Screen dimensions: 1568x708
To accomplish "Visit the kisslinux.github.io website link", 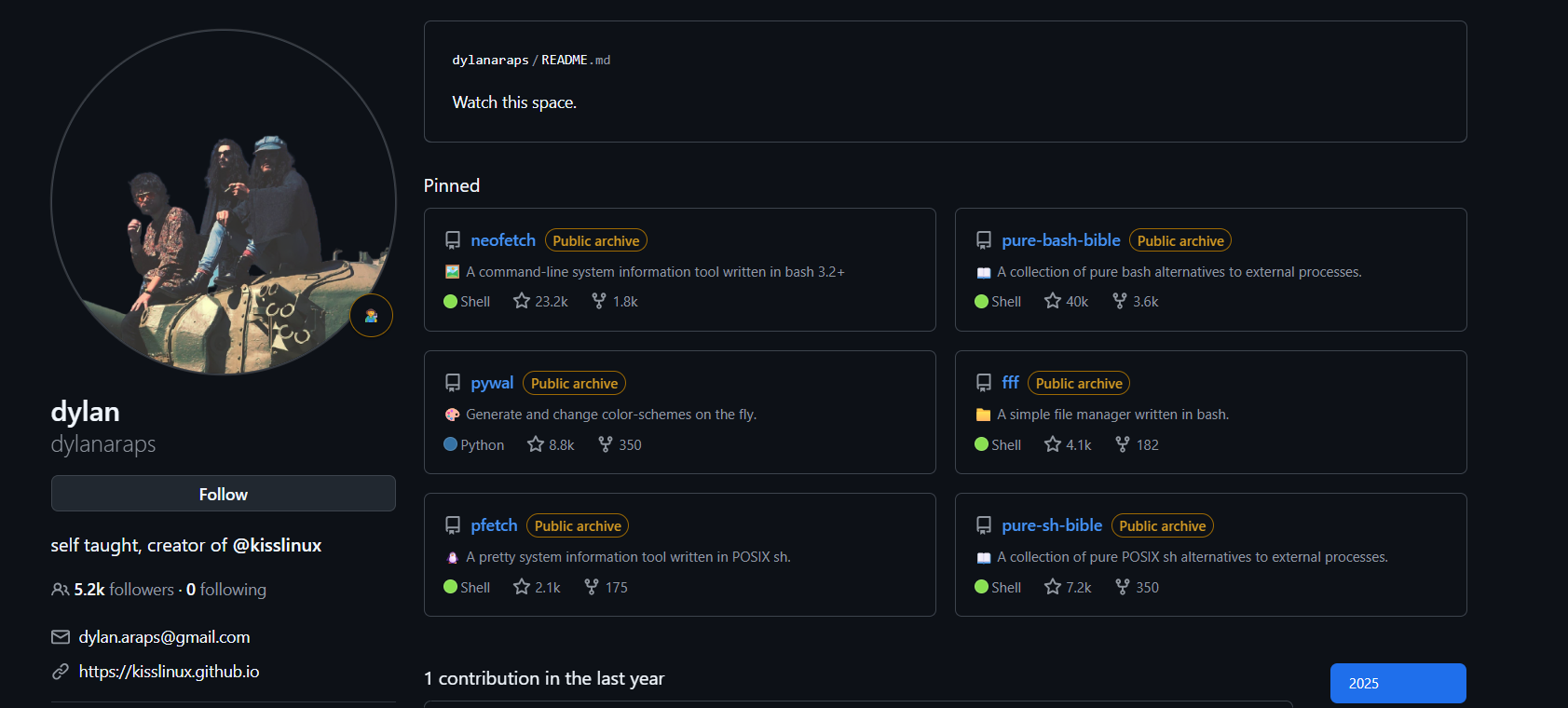I will tap(169, 672).
